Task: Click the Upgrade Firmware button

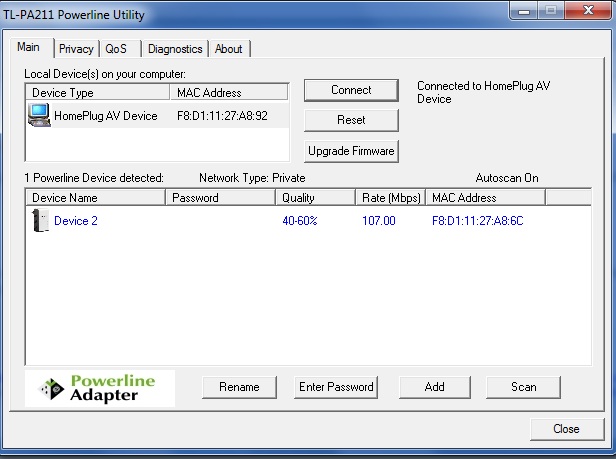Action: coord(351,151)
